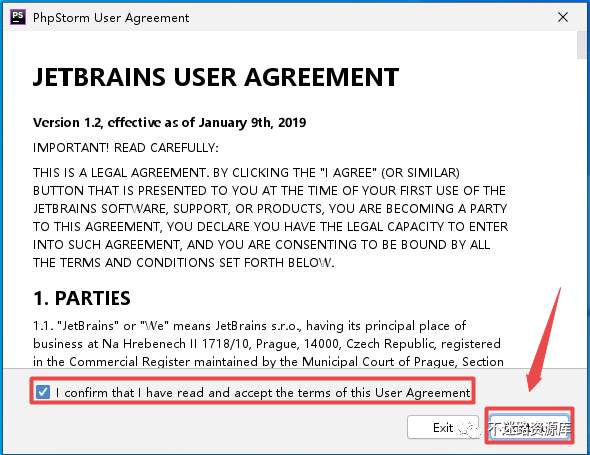Click the PhpStorm PS logo icon

(18, 17)
